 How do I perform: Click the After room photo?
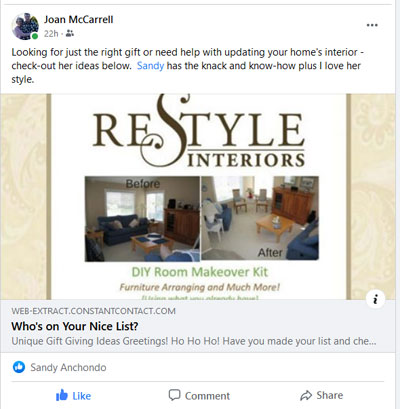pos(260,218)
